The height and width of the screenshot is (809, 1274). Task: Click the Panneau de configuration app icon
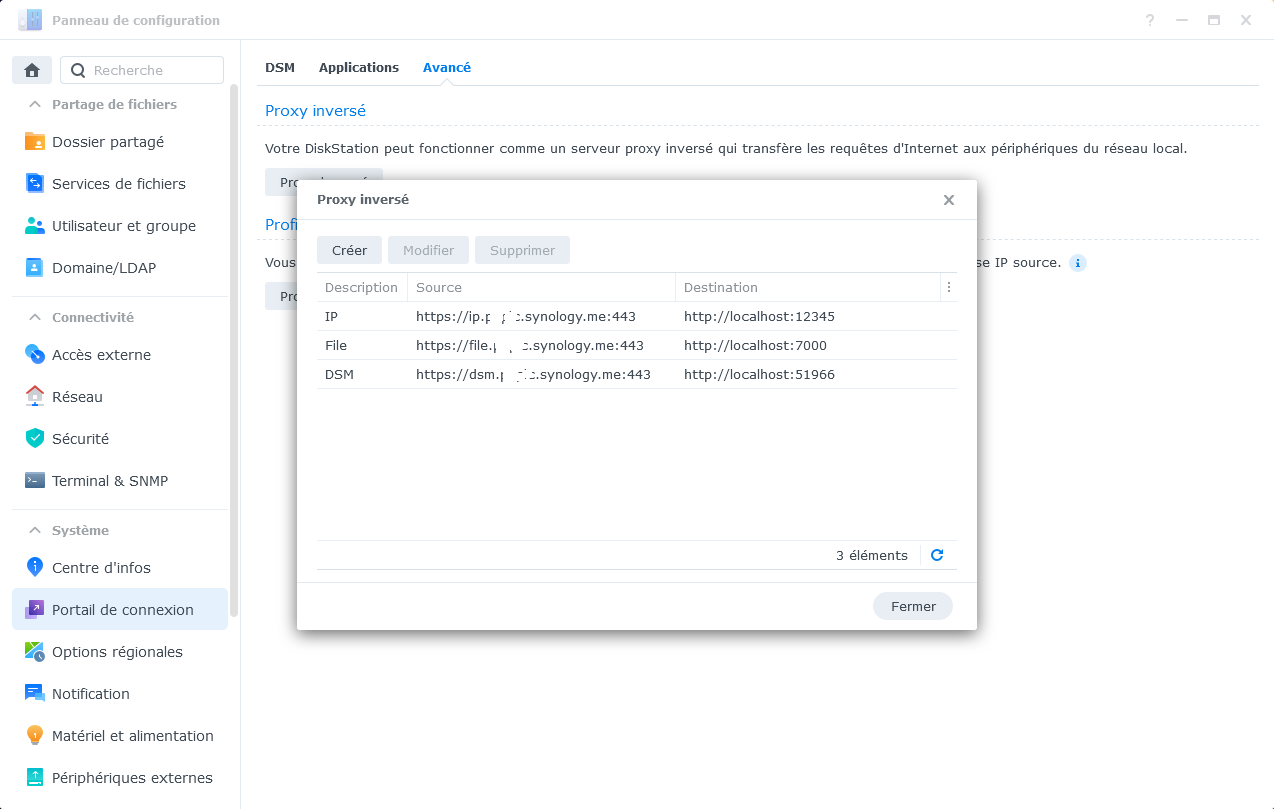tap(31, 20)
